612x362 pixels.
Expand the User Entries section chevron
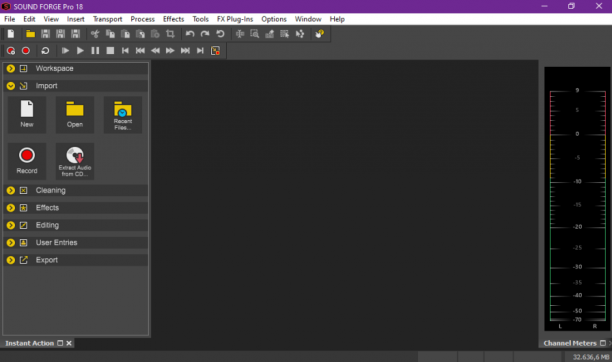pyautogui.click(x=11, y=243)
